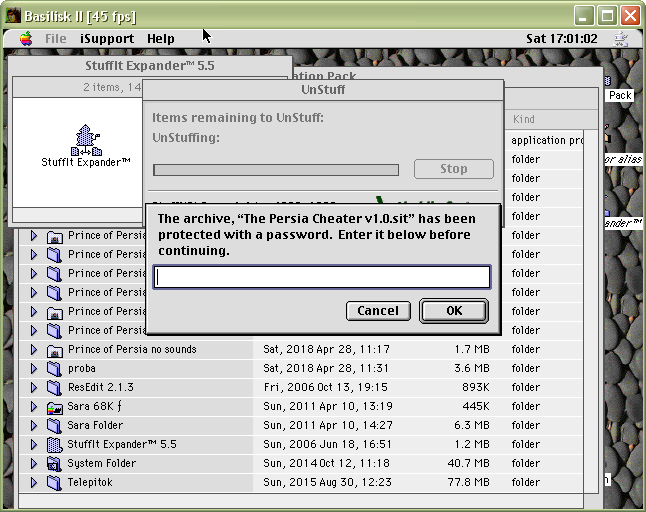Select the ResEdit 2.1.3 folder icon
The width and height of the screenshot is (646, 512).
54,388
